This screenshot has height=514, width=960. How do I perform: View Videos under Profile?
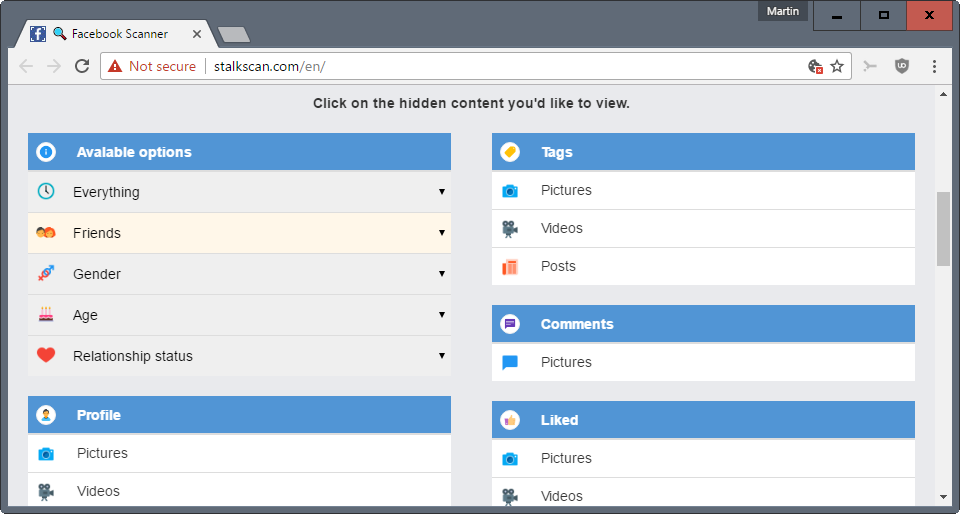(239, 491)
